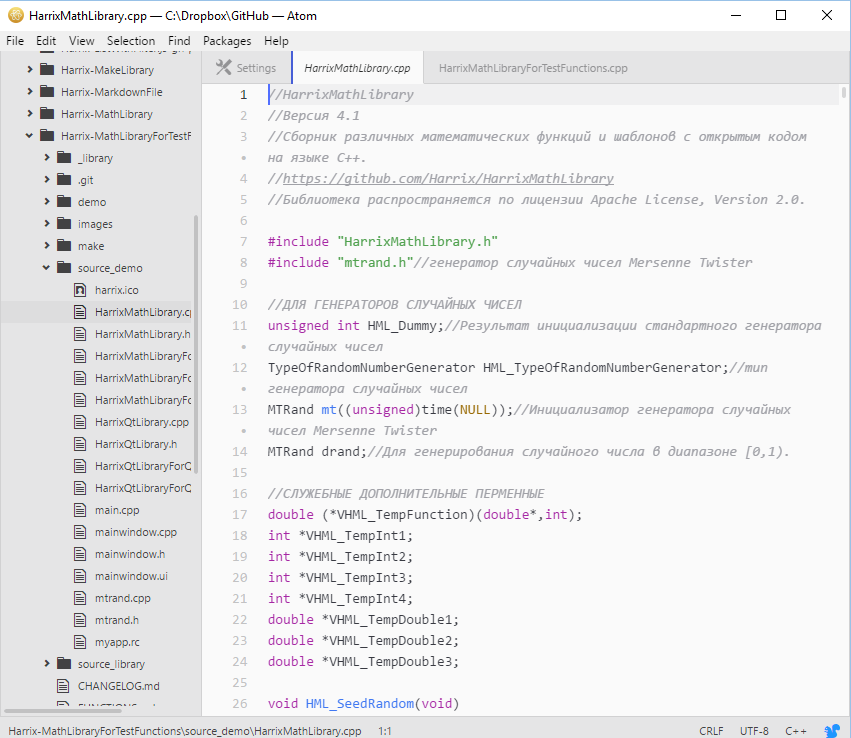The height and width of the screenshot is (738, 851).
Task: Click the file icon beside HarrixQtLibrary.cpp
Action: point(80,422)
